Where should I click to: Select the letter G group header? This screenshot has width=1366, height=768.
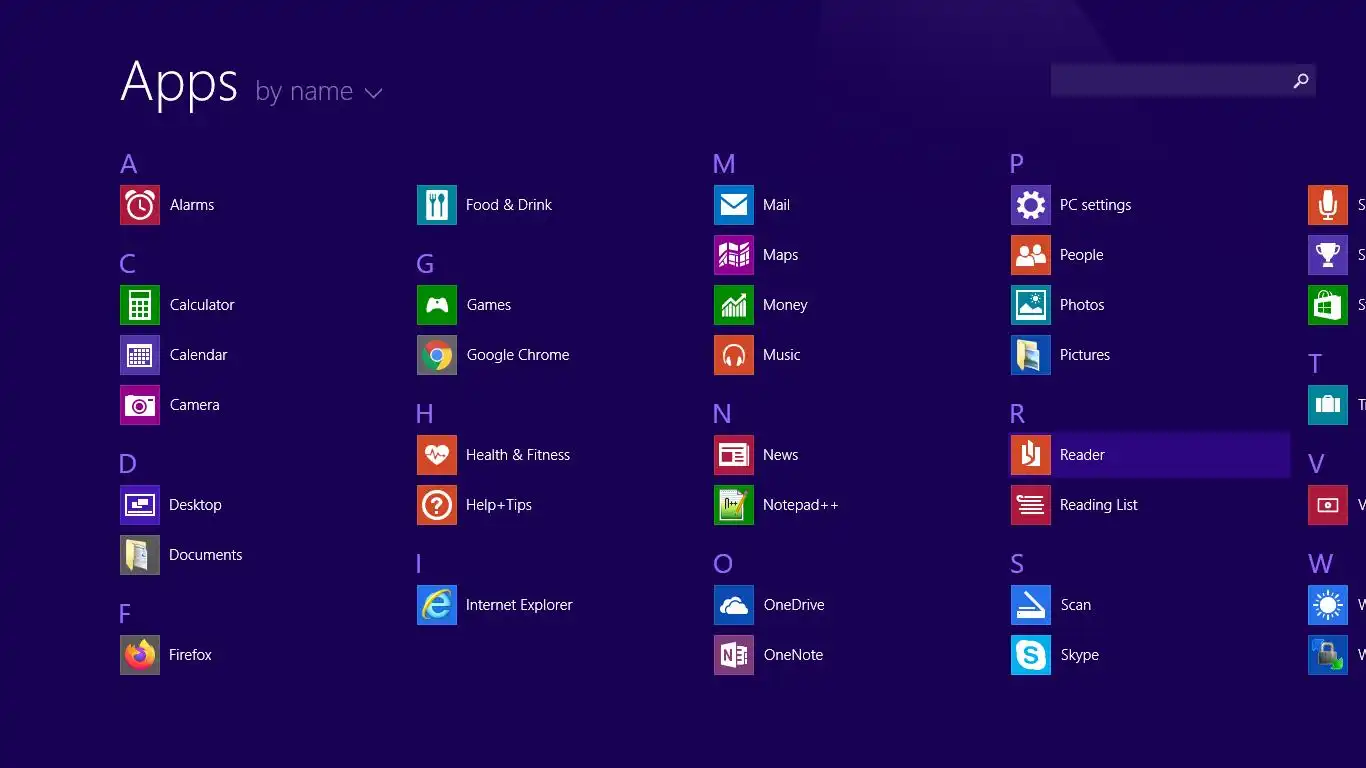(x=425, y=264)
